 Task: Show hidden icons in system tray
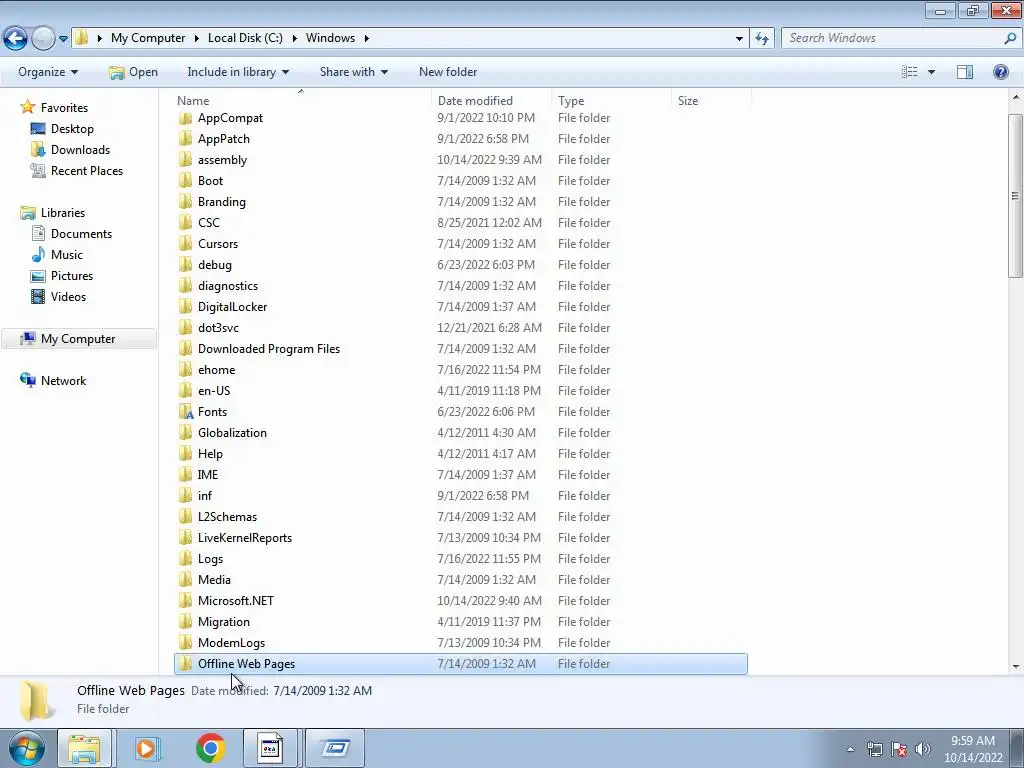click(850, 749)
